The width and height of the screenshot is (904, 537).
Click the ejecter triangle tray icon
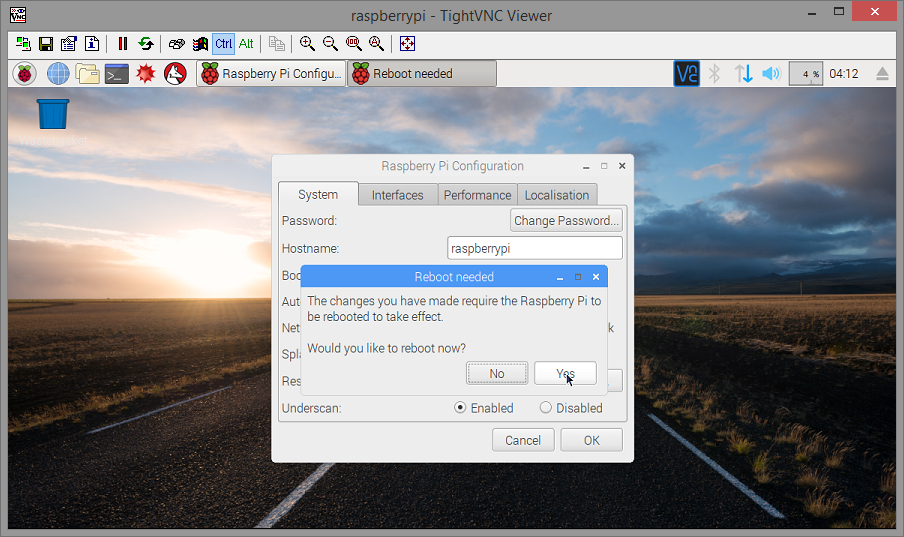pyautogui.click(x=882, y=74)
